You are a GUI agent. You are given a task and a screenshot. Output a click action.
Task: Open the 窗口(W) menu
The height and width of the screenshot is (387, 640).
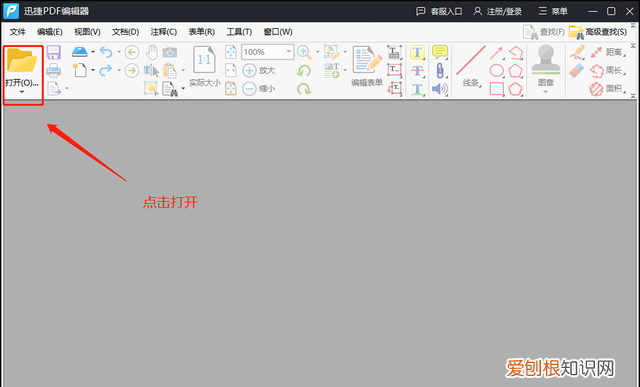coord(278,32)
